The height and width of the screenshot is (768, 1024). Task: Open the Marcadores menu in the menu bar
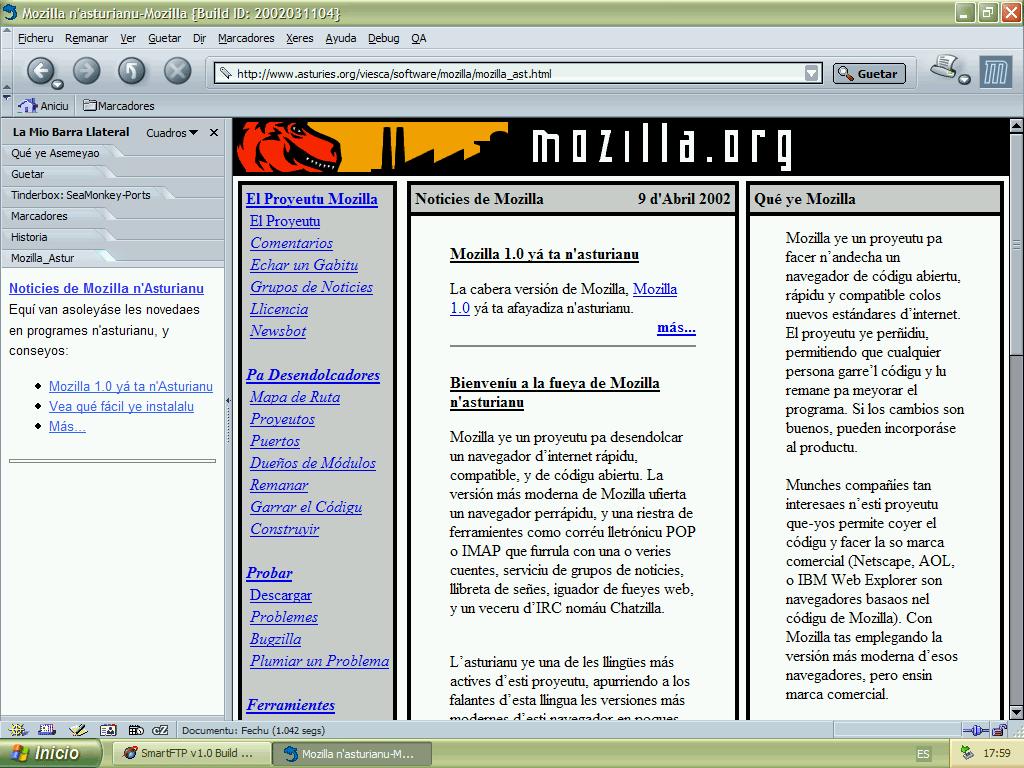[246, 38]
